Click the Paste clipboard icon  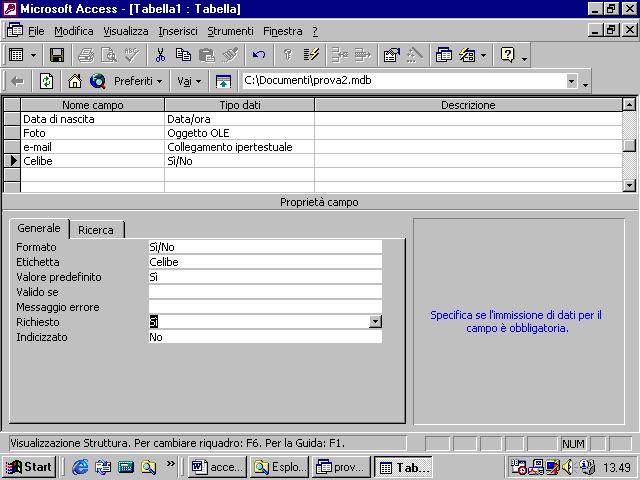click(x=207, y=55)
